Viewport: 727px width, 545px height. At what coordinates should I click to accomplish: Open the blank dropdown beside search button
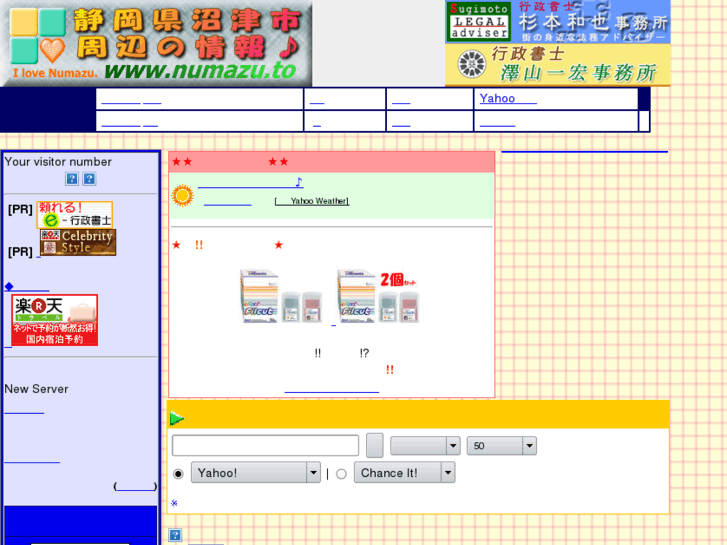(x=425, y=446)
